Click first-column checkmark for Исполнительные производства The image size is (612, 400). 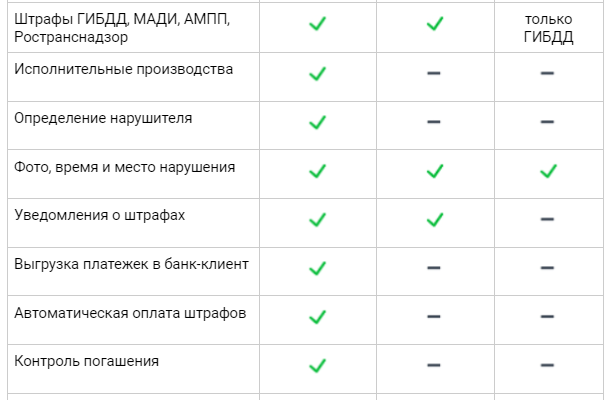(x=318, y=74)
